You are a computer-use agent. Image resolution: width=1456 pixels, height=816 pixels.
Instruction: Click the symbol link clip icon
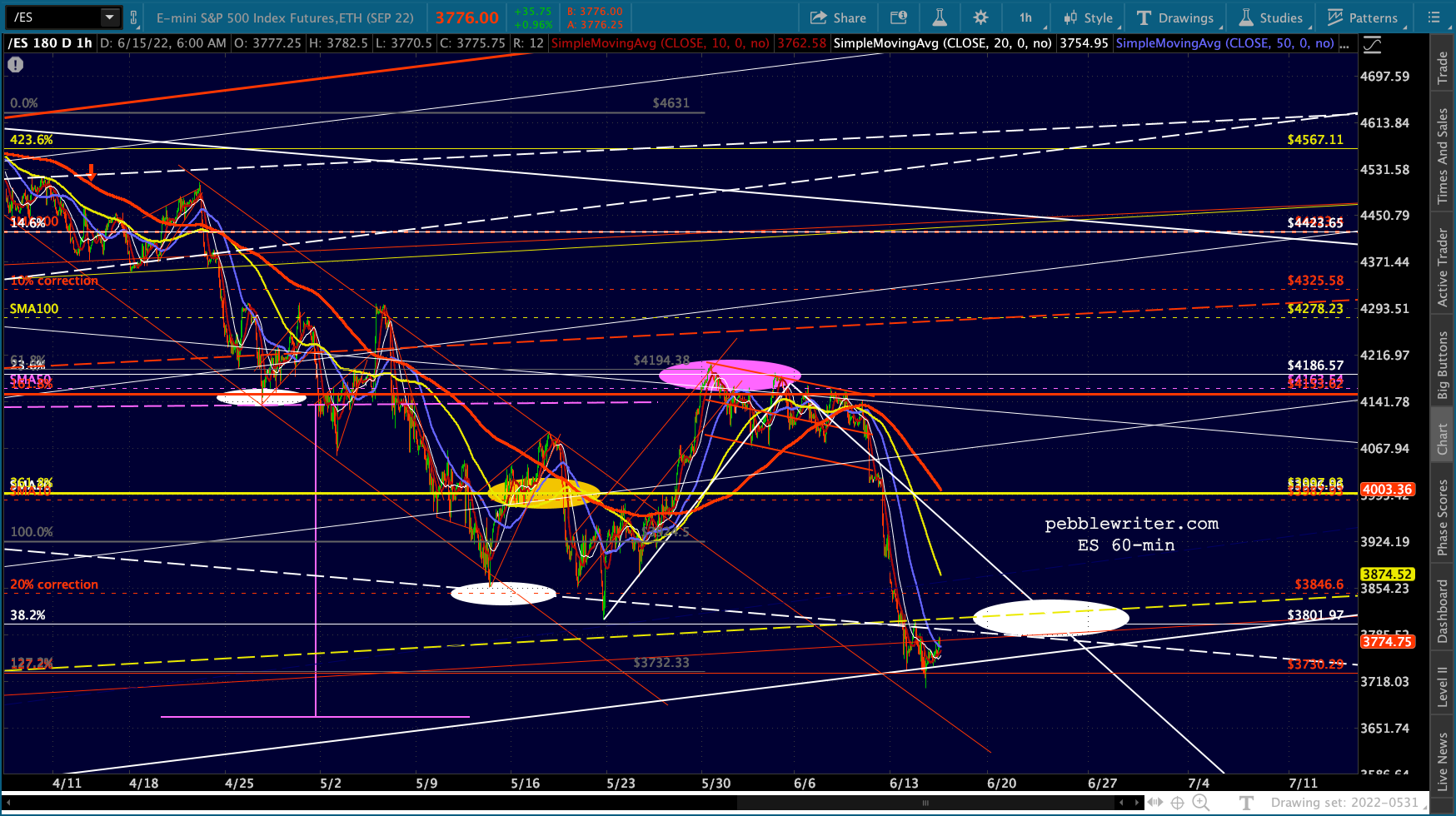pos(133,17)
